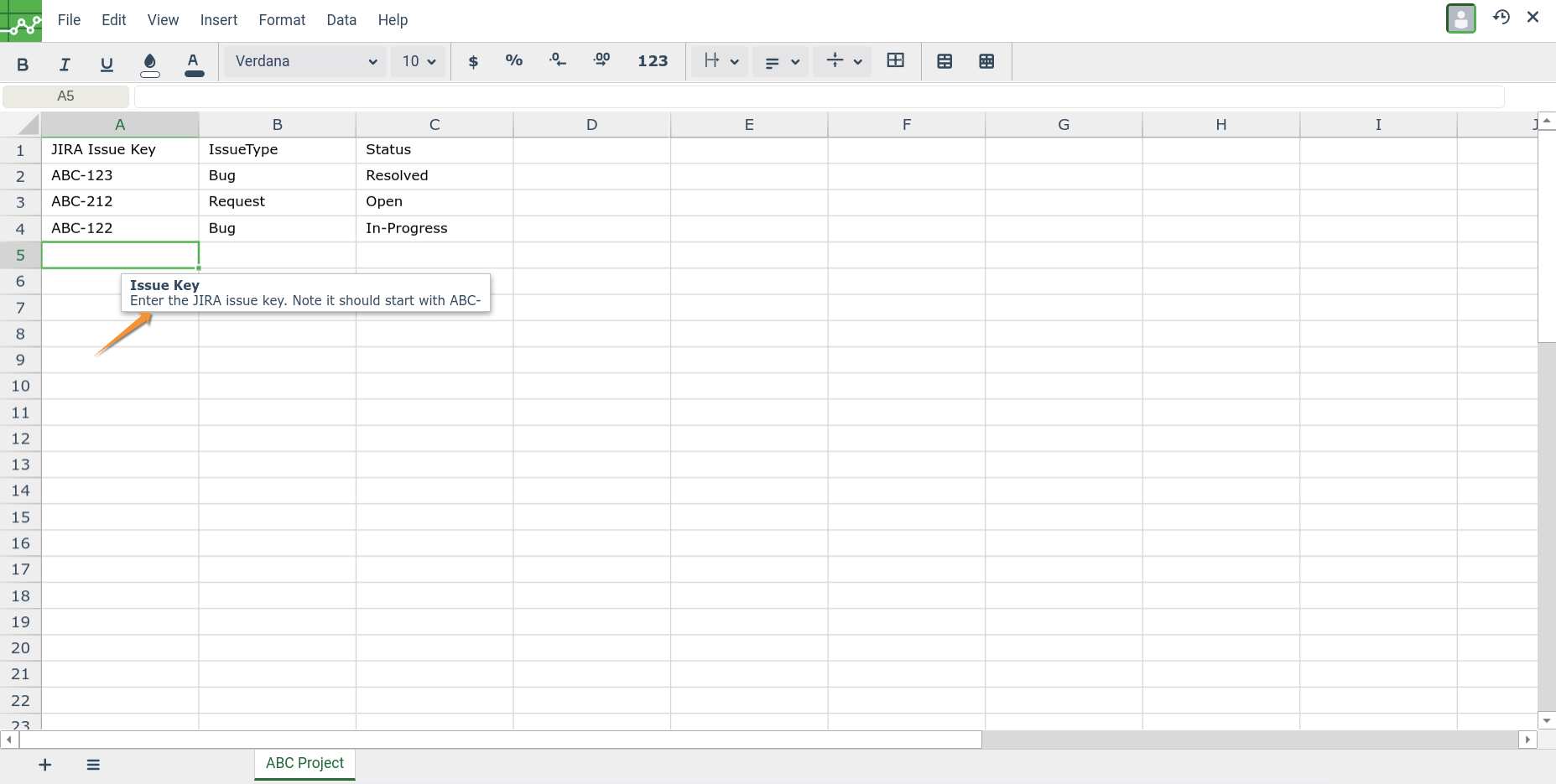Click the A5 cell name box
Screen dimensions: 1556x784
point(65,96)
